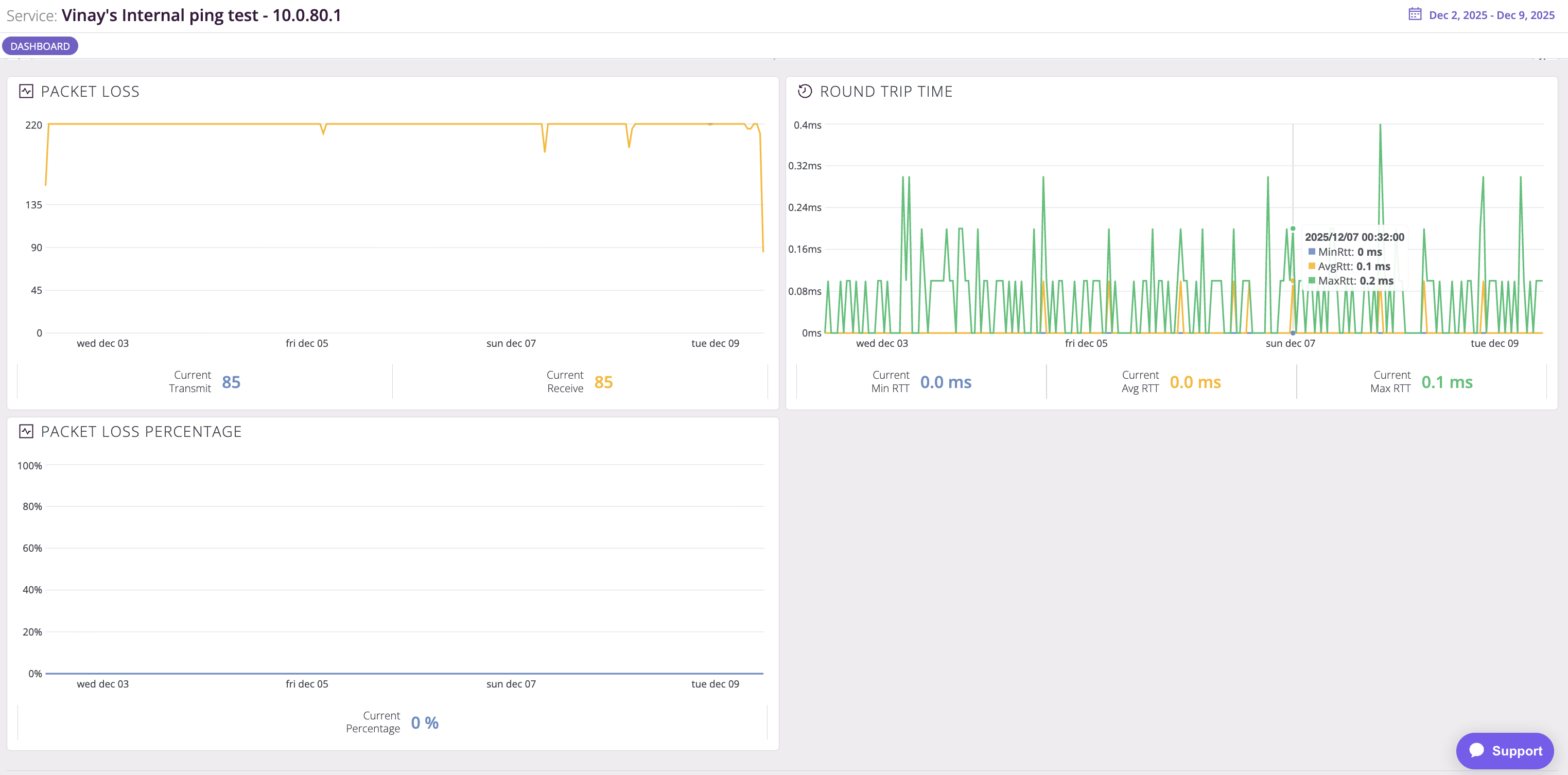Click the 'sun dec 07' label under Round Trip Time chart
This screenshot has height=775, width=1568.
point(1291,343)
